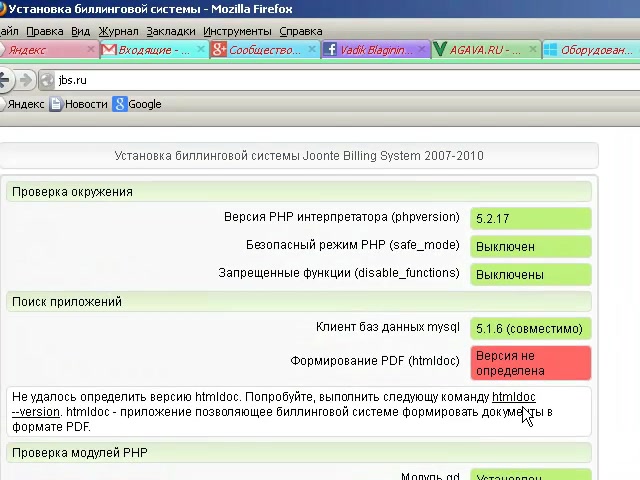This screenshot has width=640, height=480.
Task: Click the Windows logo favicon on the Оборудован tab
Action: (549, 49)
